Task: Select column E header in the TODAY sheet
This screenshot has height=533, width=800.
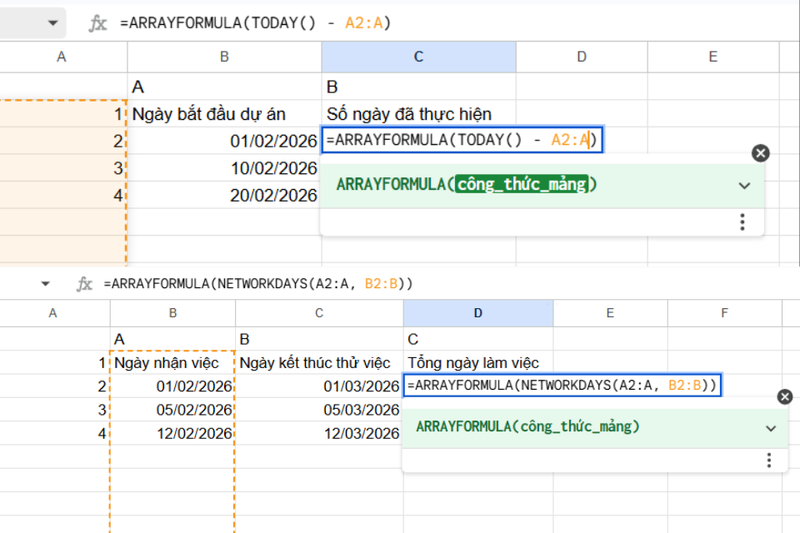Action: point(713,57)
